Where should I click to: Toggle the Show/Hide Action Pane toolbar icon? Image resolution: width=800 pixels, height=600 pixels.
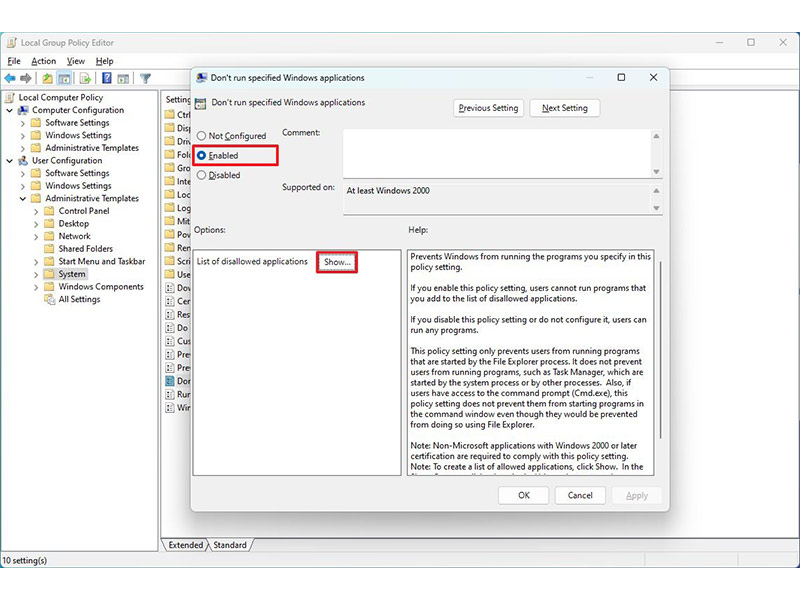point(123,79)
